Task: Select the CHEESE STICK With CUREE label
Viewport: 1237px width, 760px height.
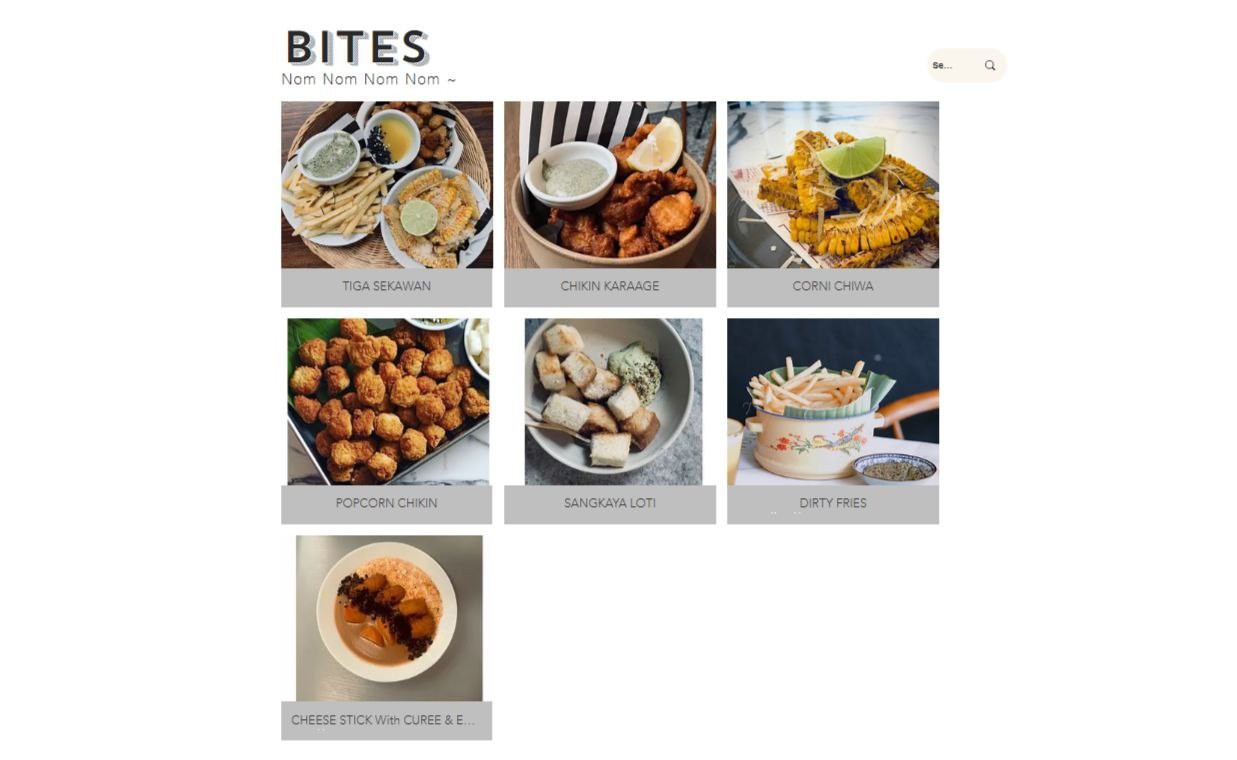Action: coord(383,720)
